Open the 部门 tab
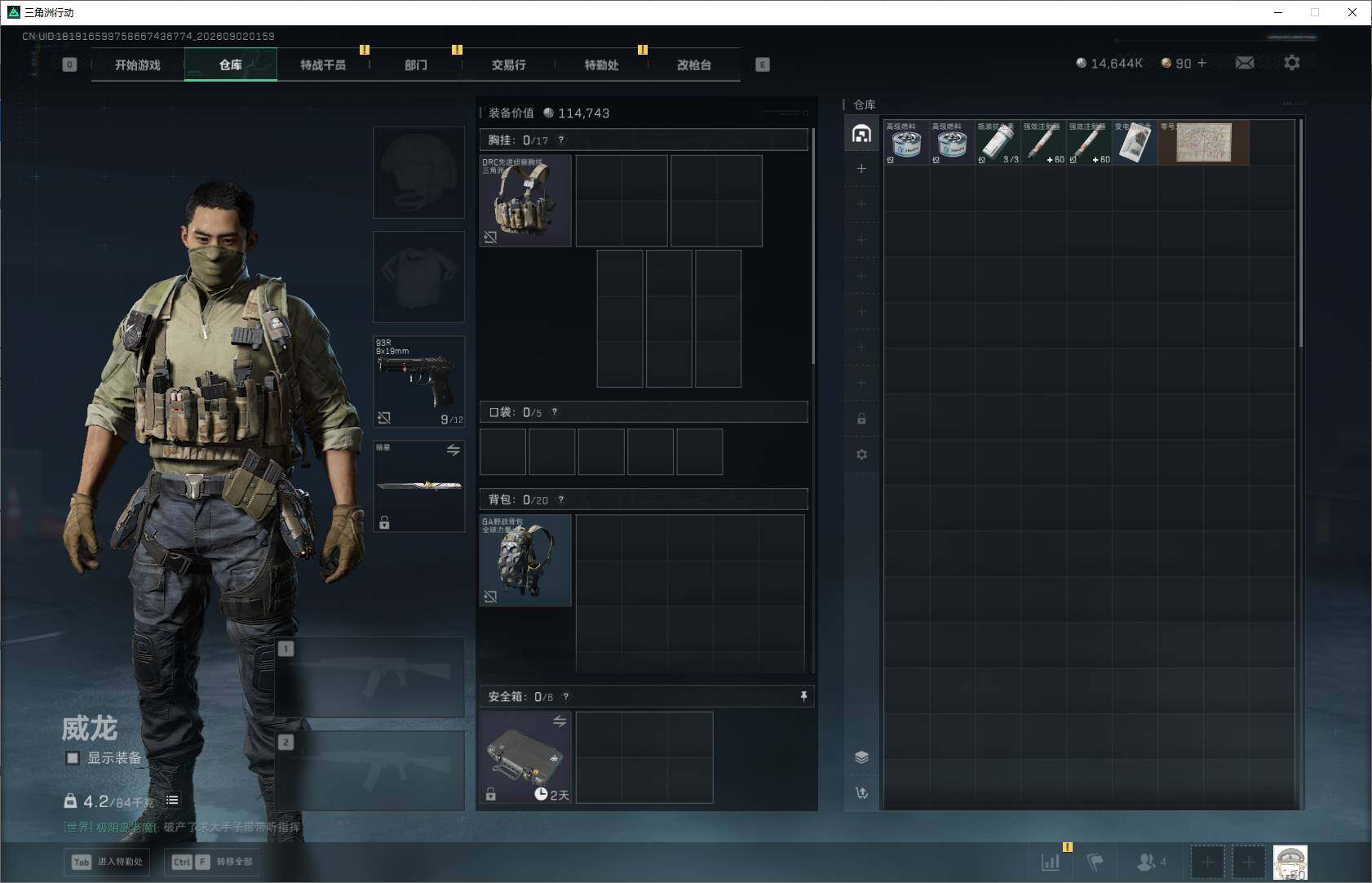 416,64
